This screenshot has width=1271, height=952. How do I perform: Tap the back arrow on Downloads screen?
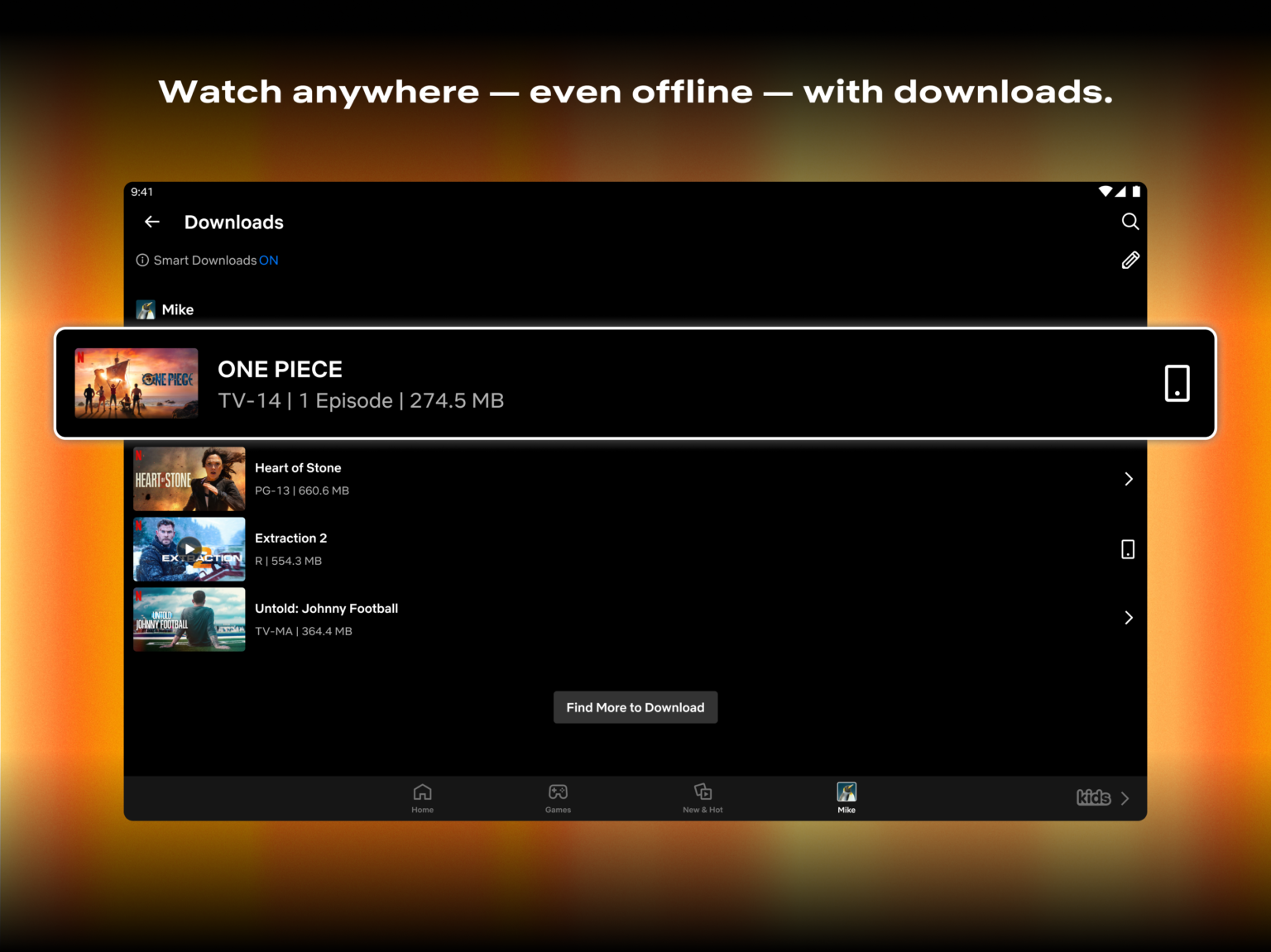151,222
